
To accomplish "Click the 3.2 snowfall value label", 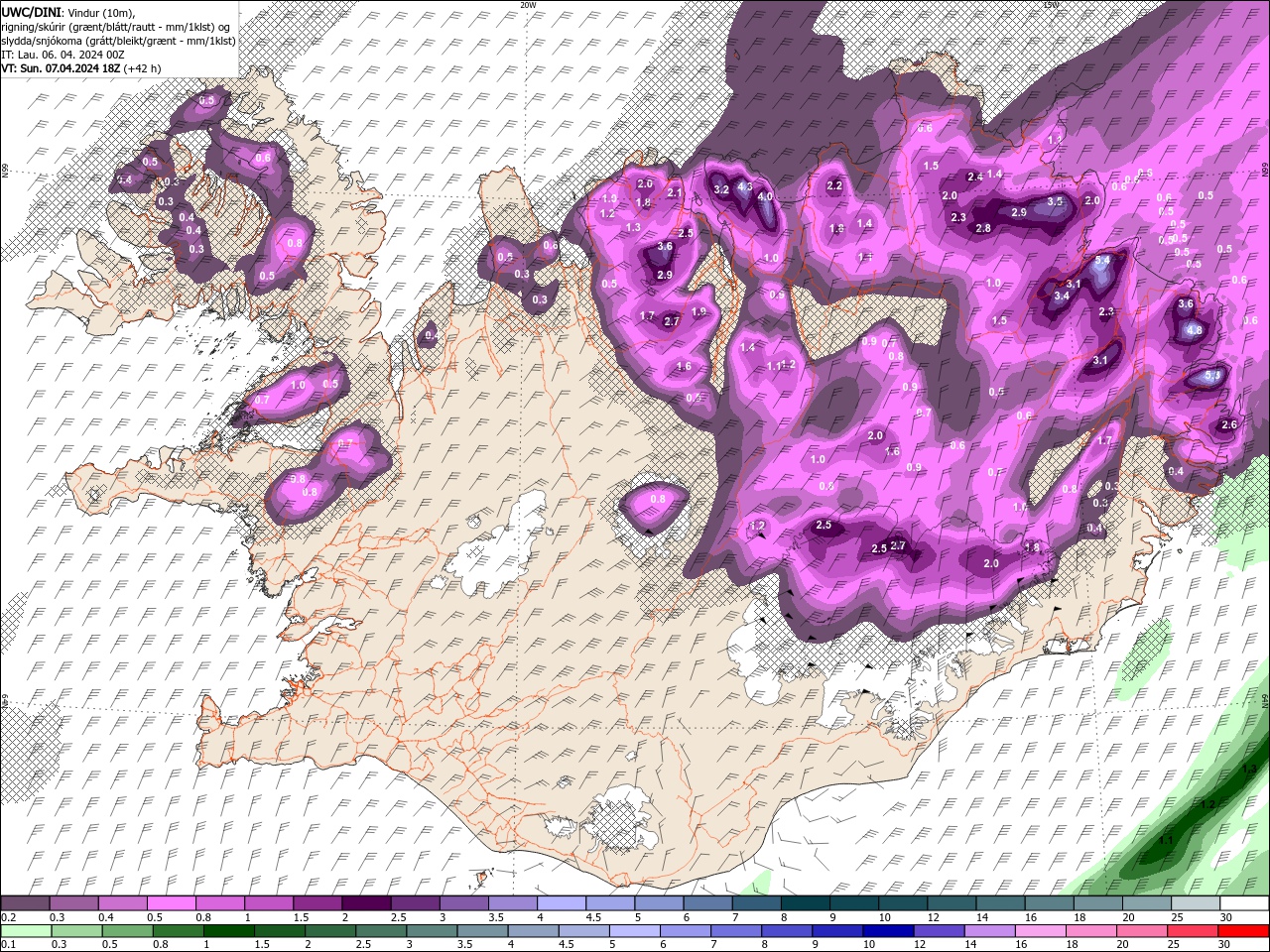I will pos(722,189).
